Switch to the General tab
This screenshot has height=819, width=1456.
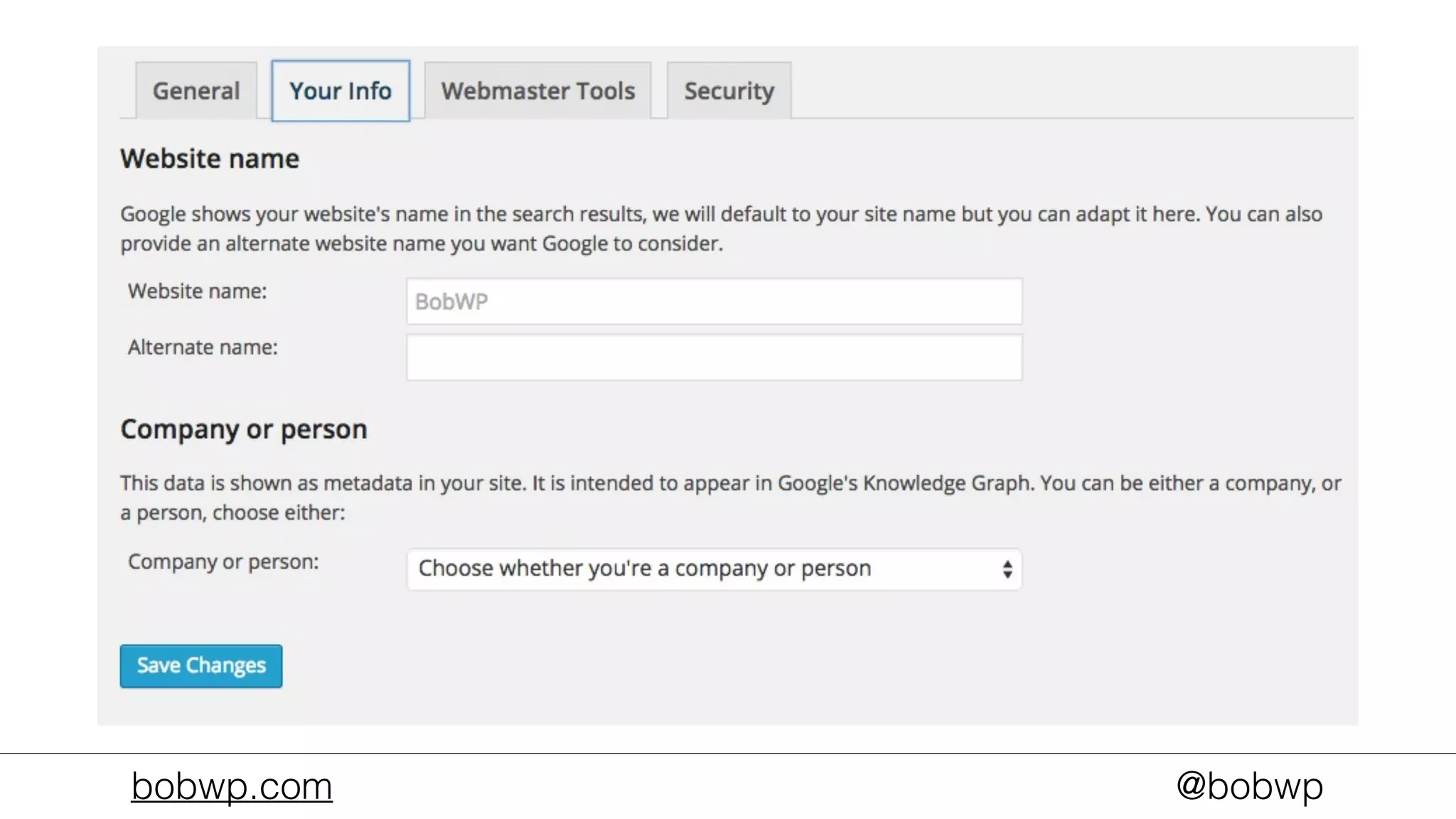[196, 91]
